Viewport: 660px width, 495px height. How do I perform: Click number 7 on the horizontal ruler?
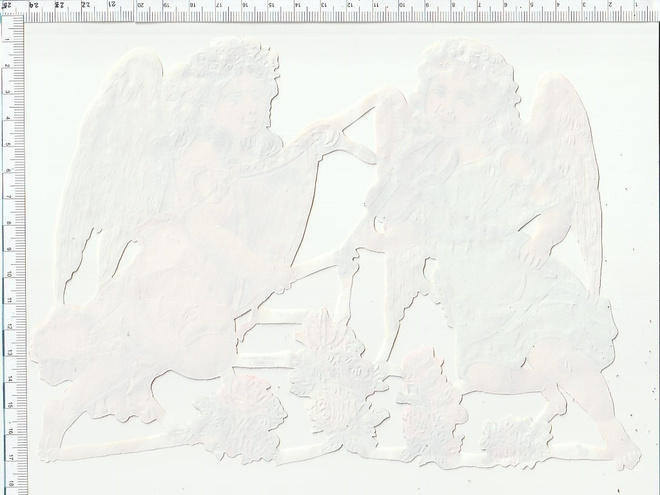tap(479, 5)
